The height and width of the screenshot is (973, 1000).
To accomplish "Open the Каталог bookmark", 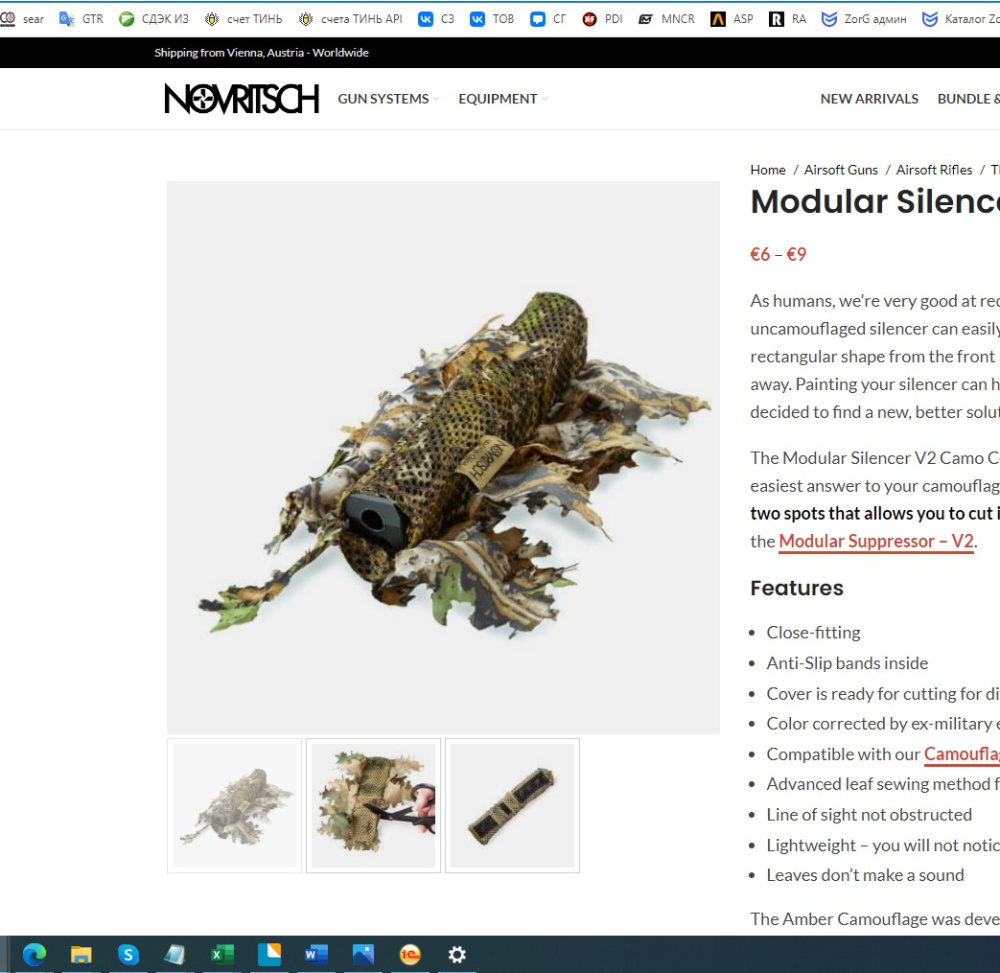I will click(960, 19).
